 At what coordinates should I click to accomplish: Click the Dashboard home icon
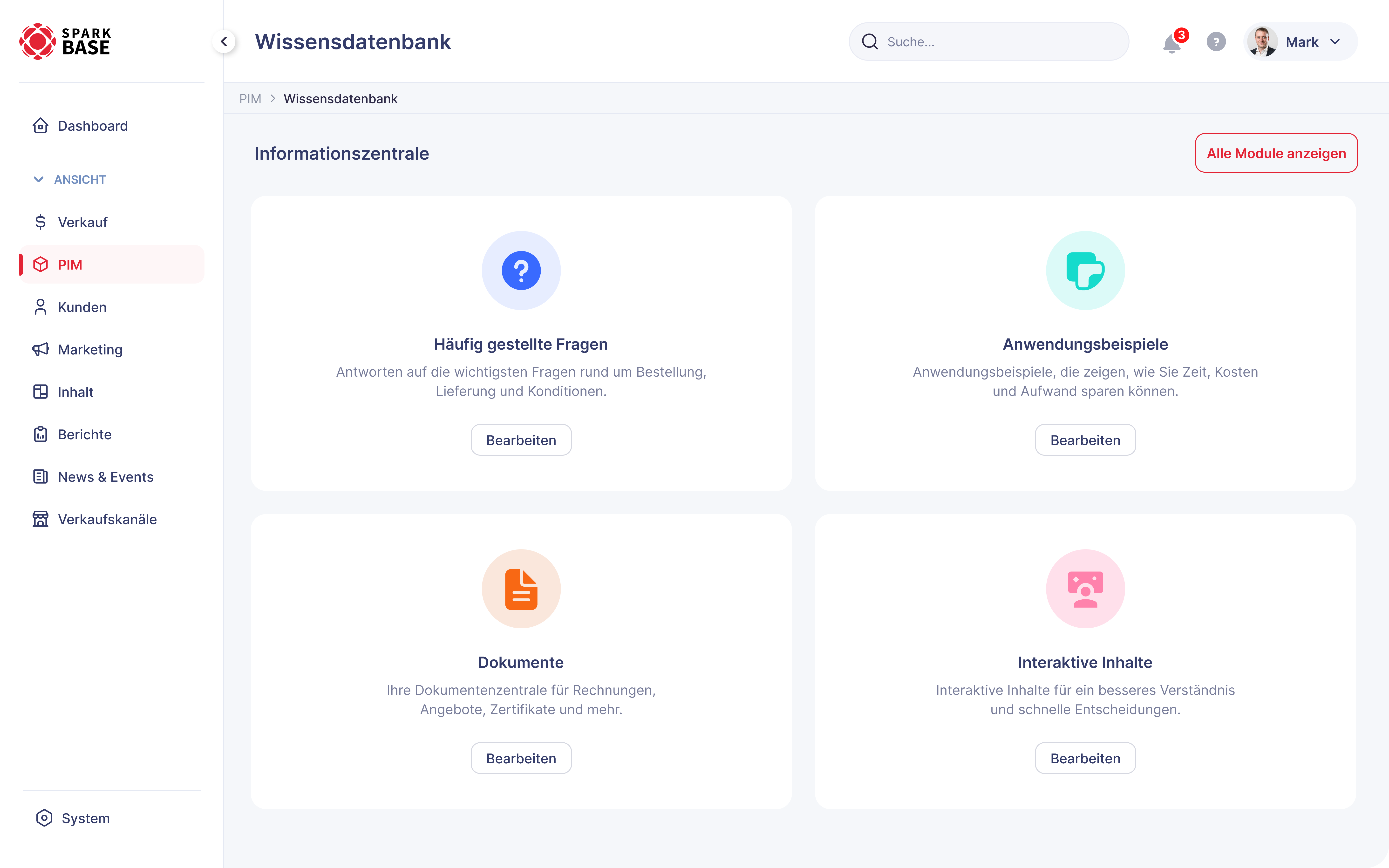(x=40, y=126)
